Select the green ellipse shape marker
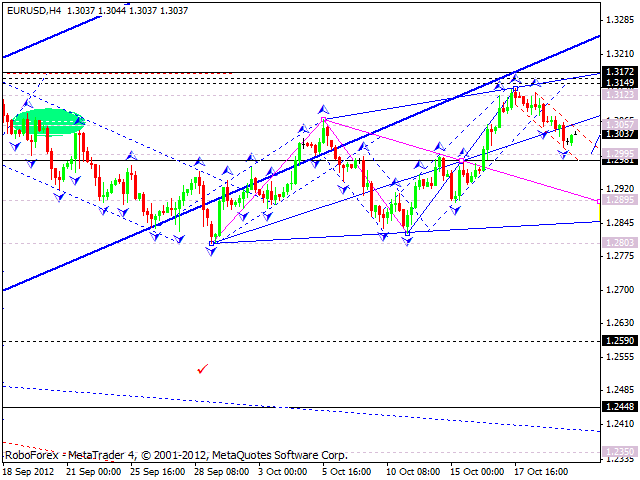The width and height of the screenshot is (640, 480). (x=45, y=120)
